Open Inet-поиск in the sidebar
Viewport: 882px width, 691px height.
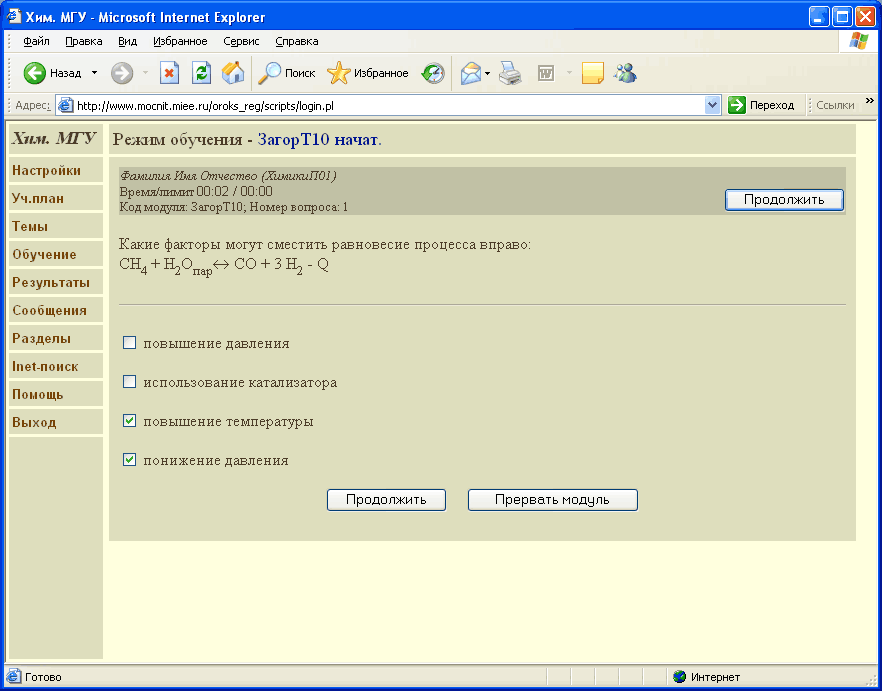click(56, 366)
